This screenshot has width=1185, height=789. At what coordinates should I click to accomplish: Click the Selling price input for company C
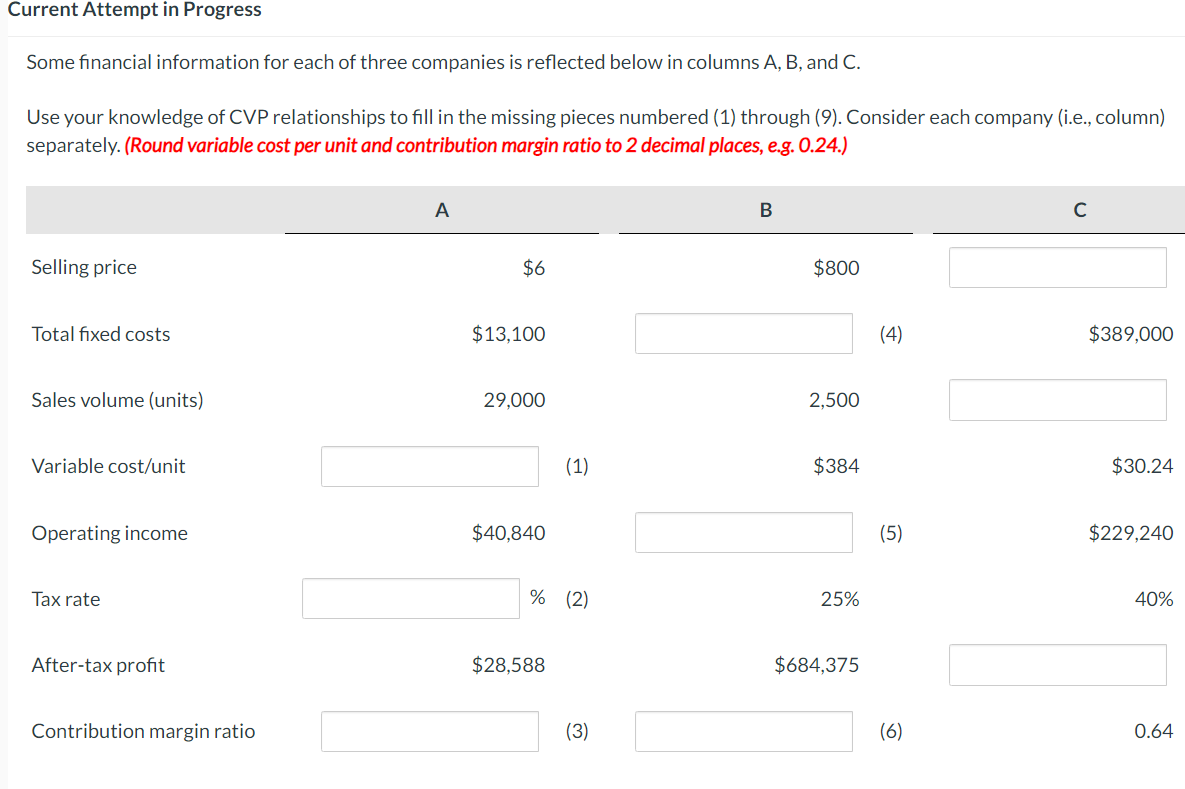point(1057,267)
